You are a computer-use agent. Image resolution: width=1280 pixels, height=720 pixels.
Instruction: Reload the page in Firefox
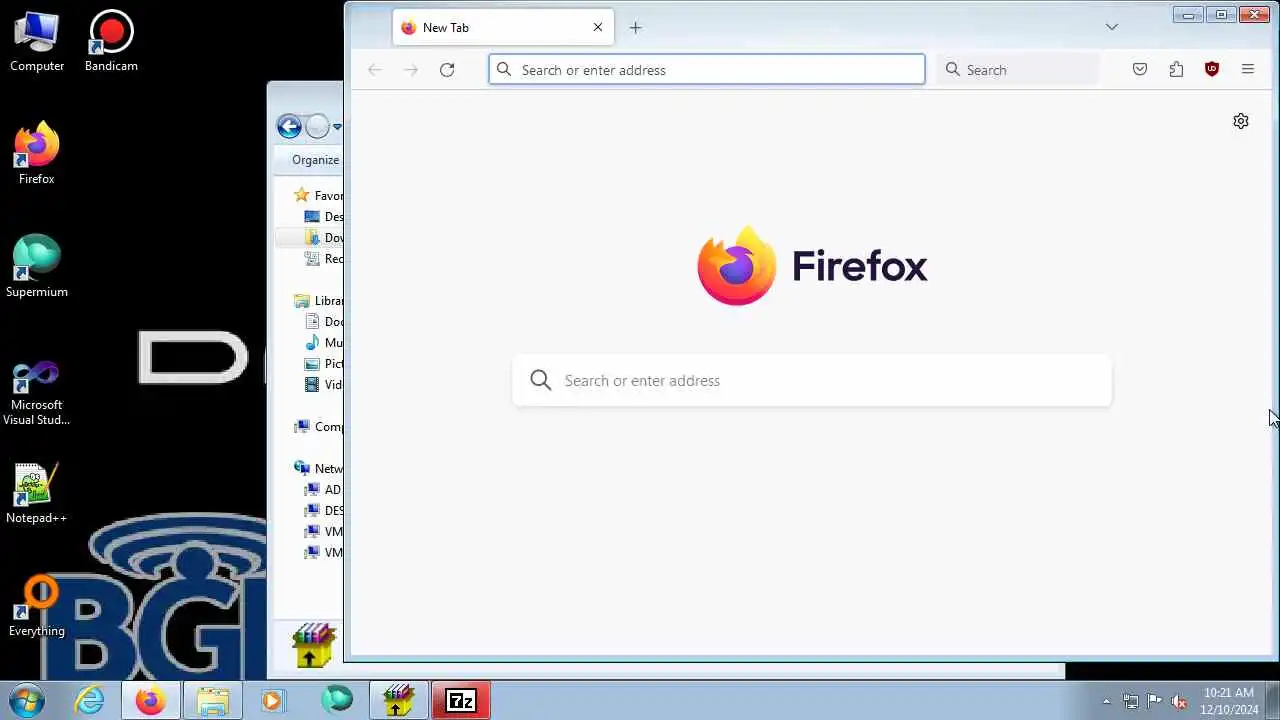(447, 70)
